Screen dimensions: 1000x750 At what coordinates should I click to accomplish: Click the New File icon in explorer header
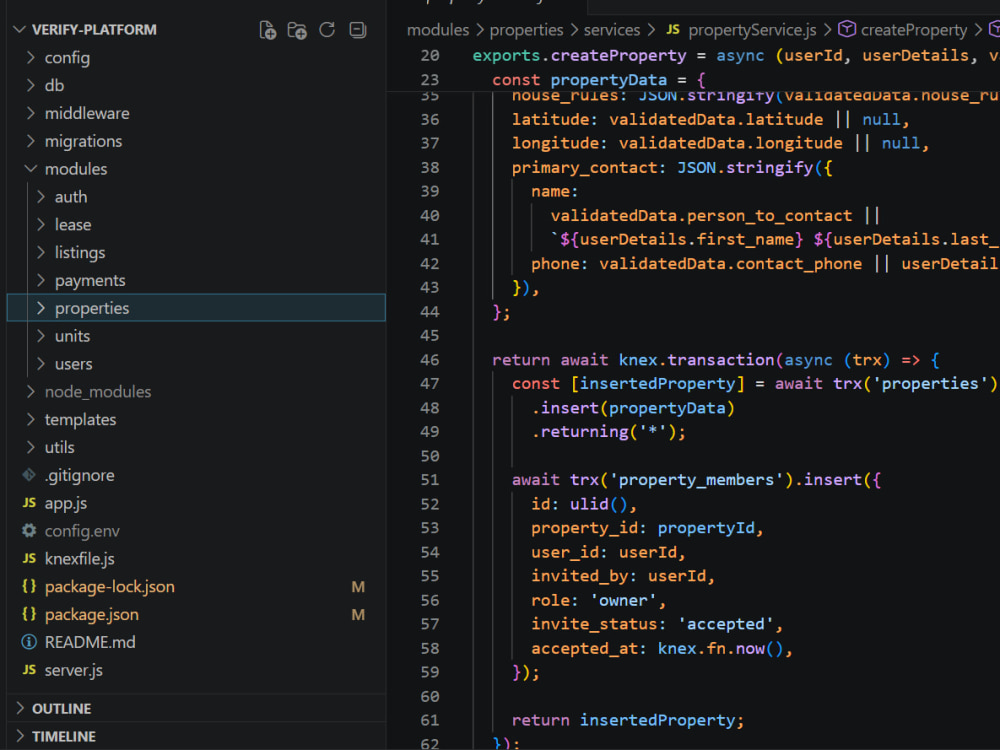pyautogui.click(x=268, y=30)
